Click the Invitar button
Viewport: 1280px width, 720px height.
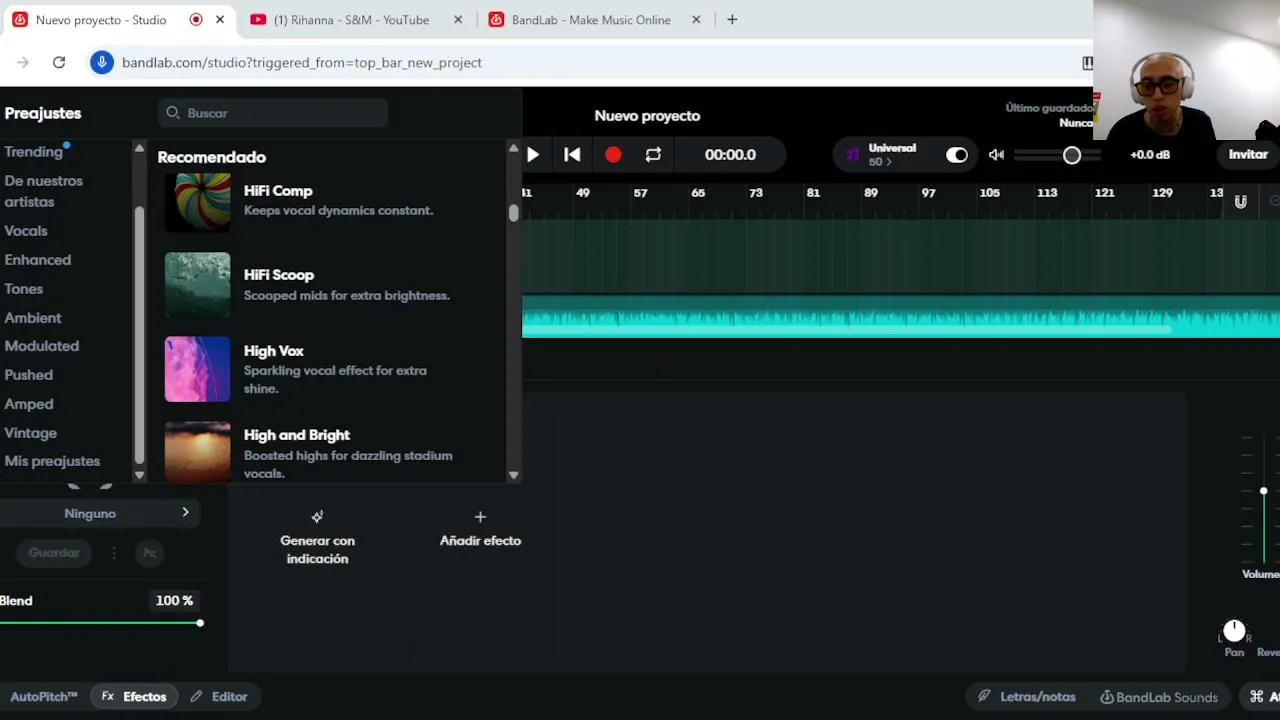(x=1248, y=155)
